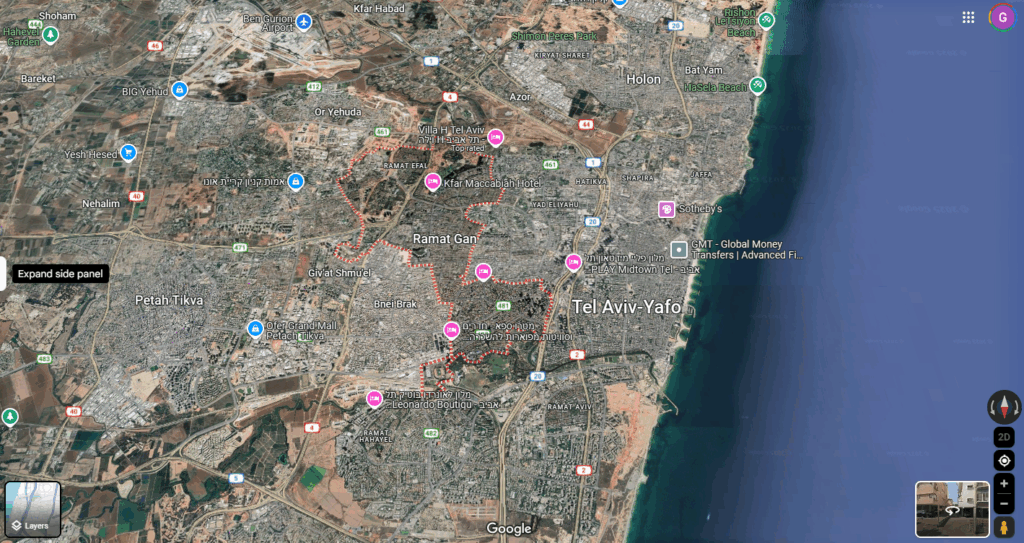This screenshot has height=543, width=1024.
Task: Click the Sotheby's map marker
Action: (x=666, y=209)
